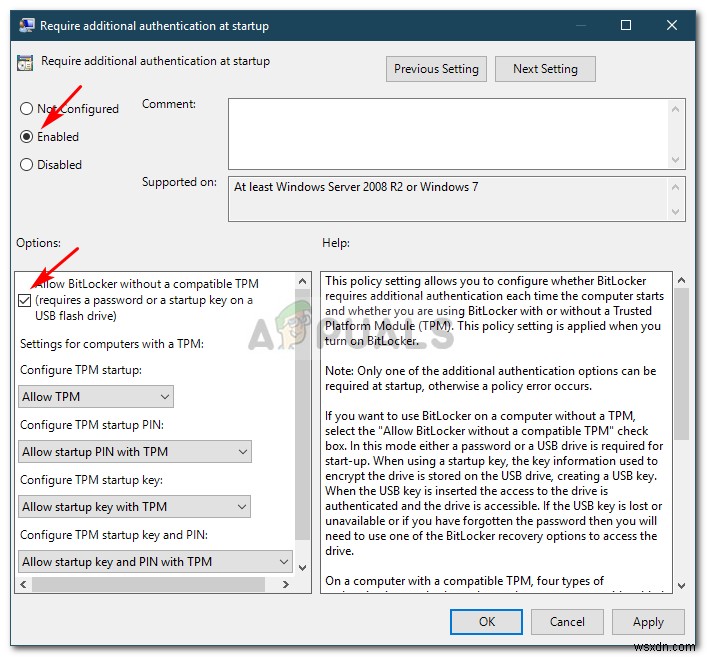Click the 'Configure TPM startup PIN:' label
Screen dimensions: 707x657
92,425
